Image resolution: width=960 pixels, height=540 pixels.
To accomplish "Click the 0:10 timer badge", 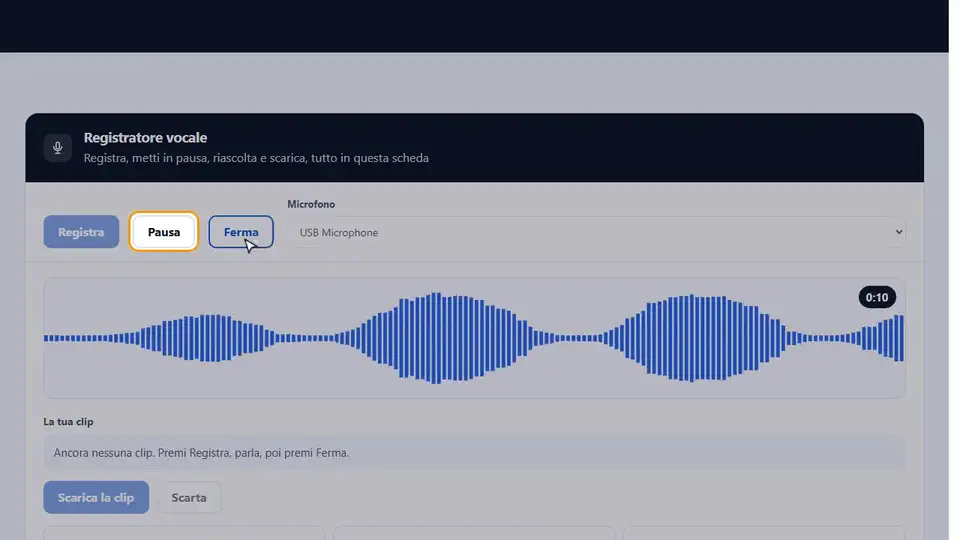I will 877,298.
